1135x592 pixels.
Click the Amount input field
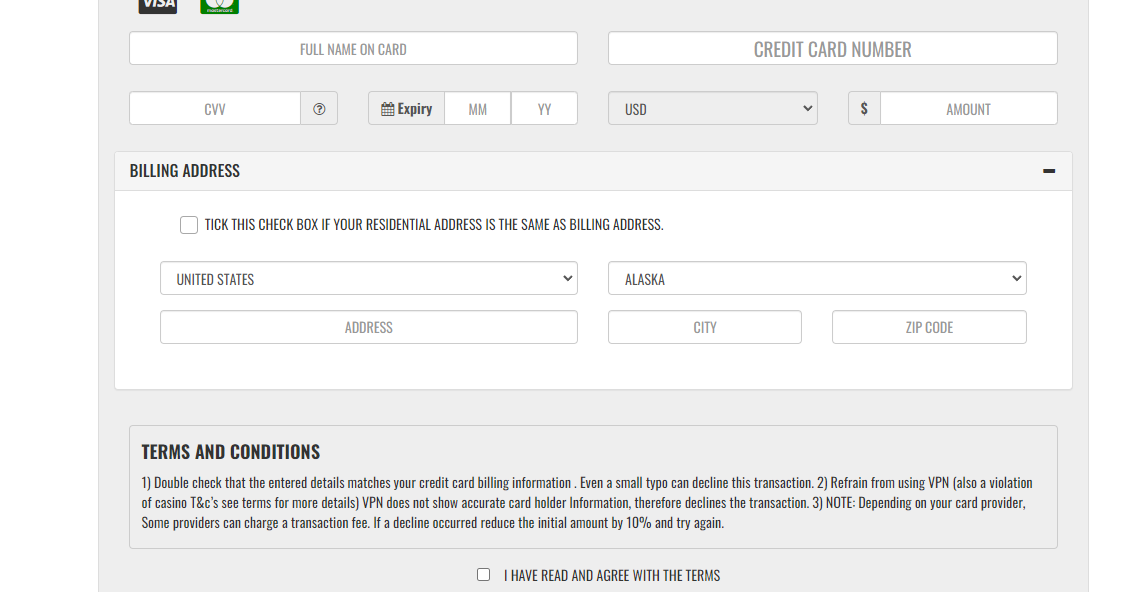968,109
